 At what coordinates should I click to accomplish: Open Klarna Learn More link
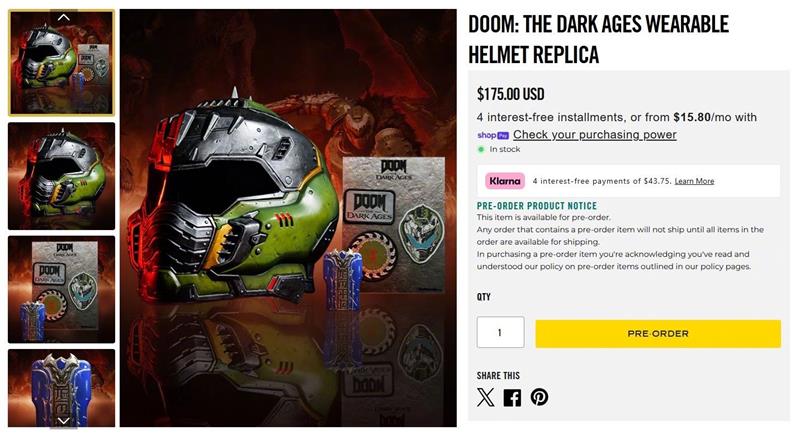(694, 181)
